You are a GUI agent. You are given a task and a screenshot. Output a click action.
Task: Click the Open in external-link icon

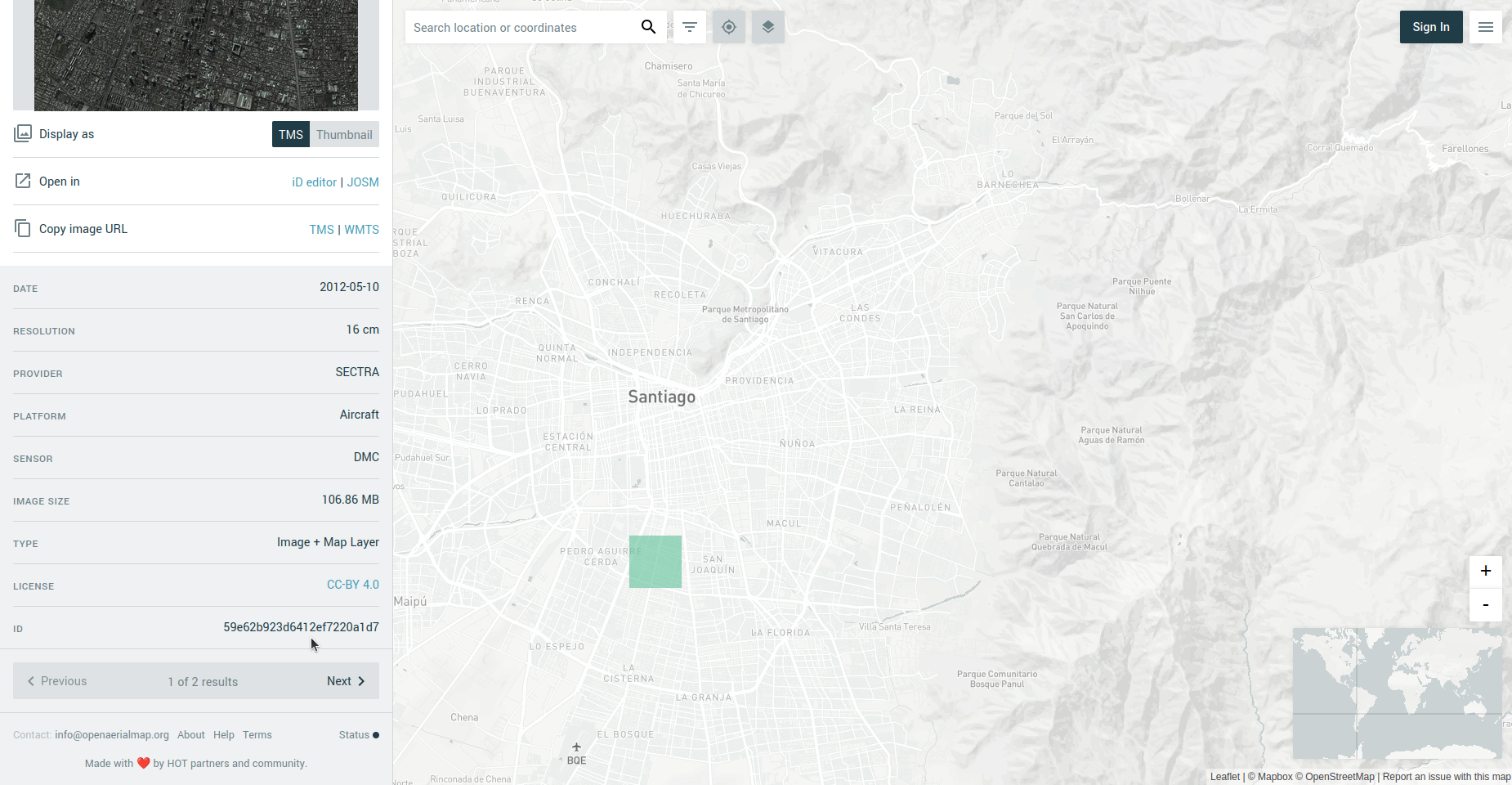[23, 181]
